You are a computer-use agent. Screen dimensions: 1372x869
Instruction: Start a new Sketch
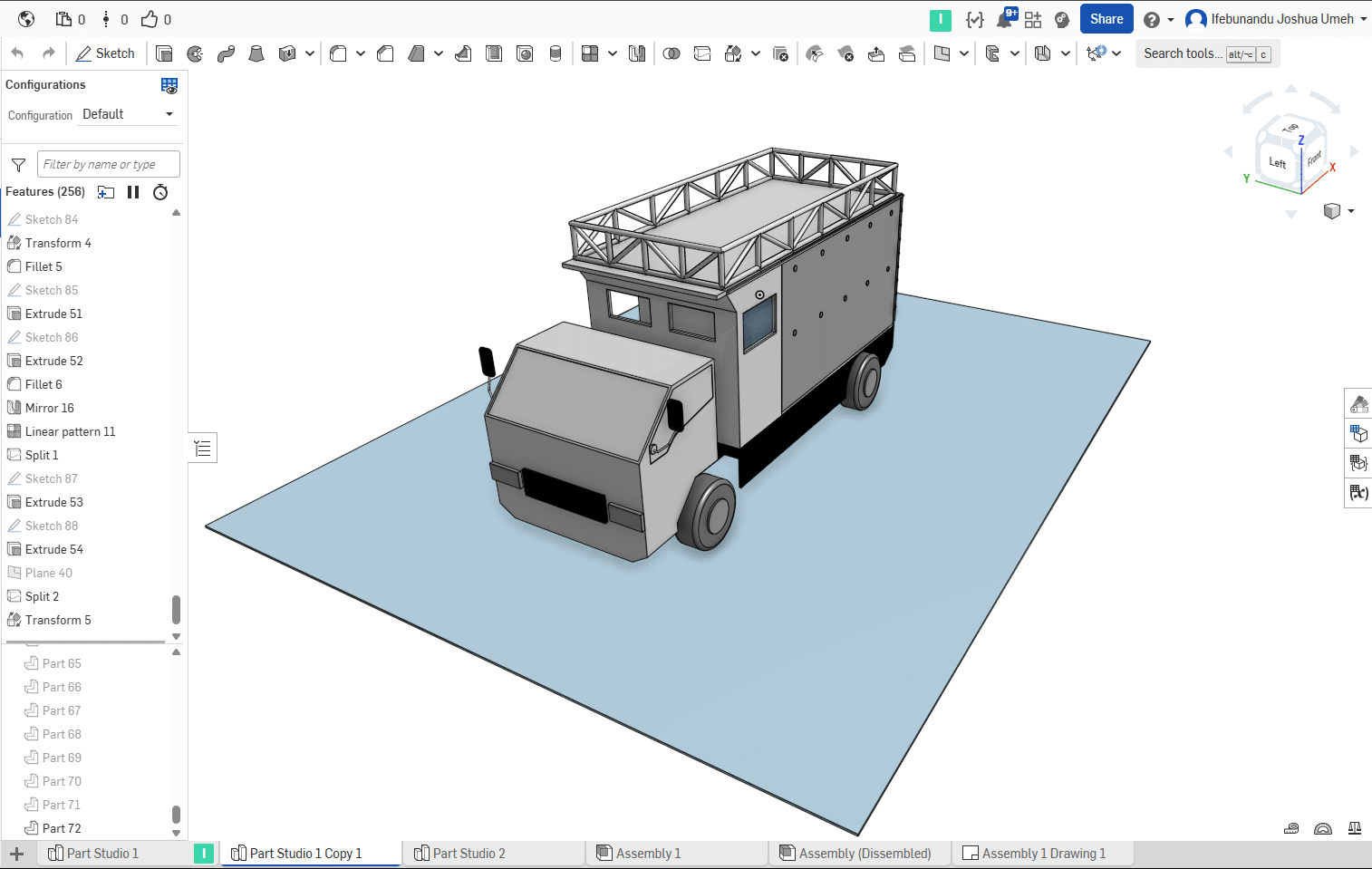point(105,53)
